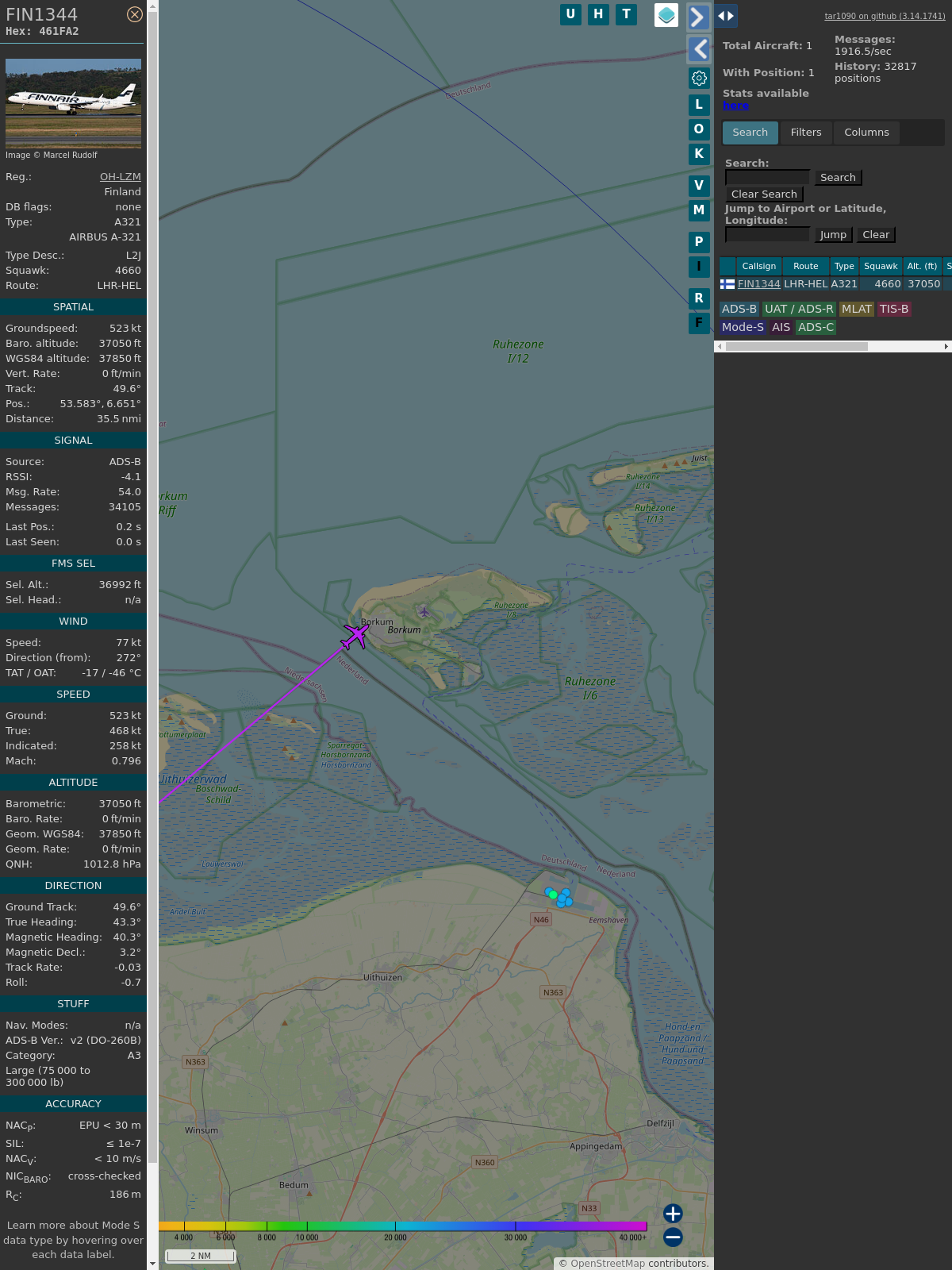Open the map layers selector

click(x=666, y=15)
